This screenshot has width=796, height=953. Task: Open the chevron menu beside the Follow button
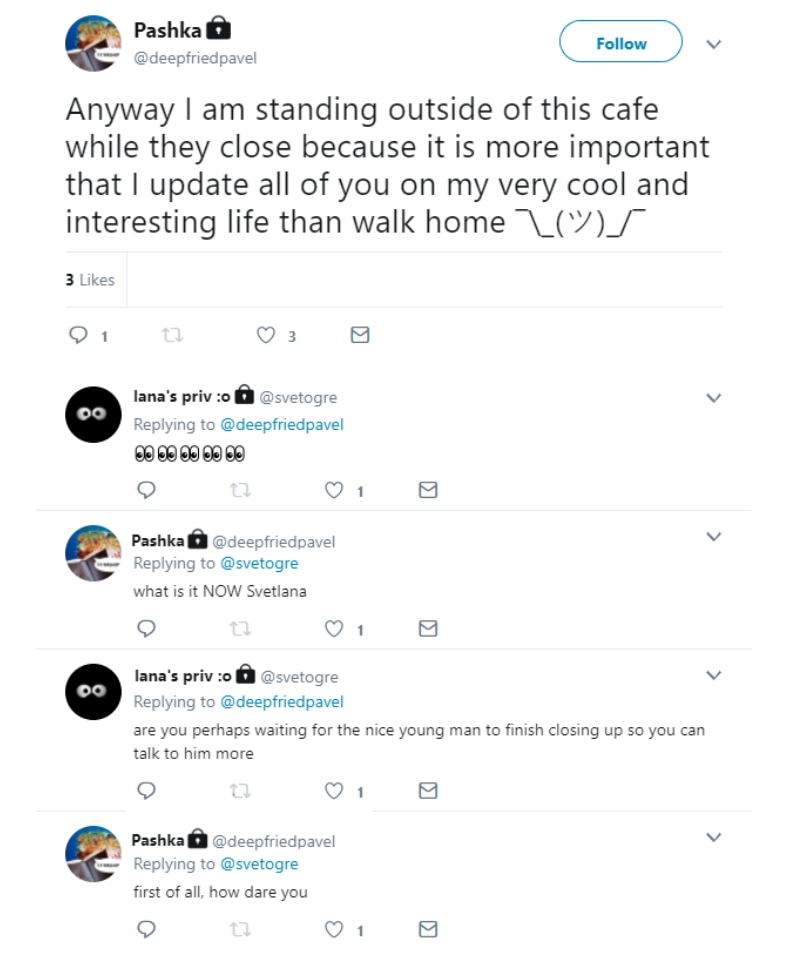[x=713, y=44]
